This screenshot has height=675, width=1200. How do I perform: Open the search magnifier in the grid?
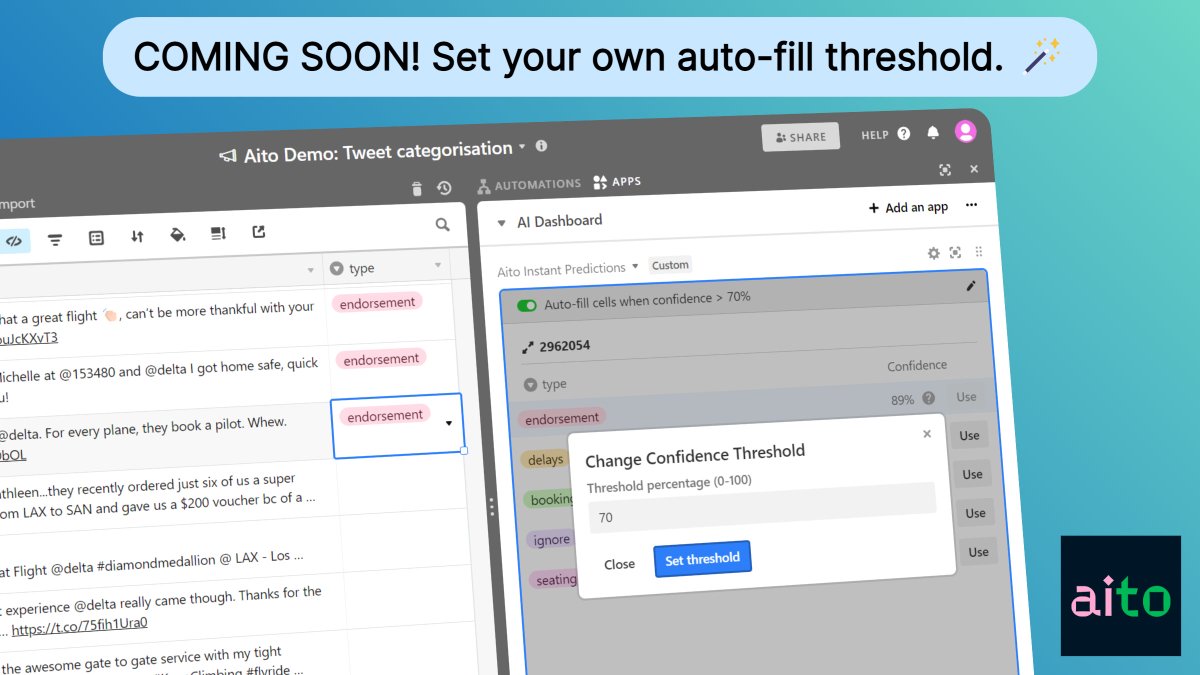point(442,225)
